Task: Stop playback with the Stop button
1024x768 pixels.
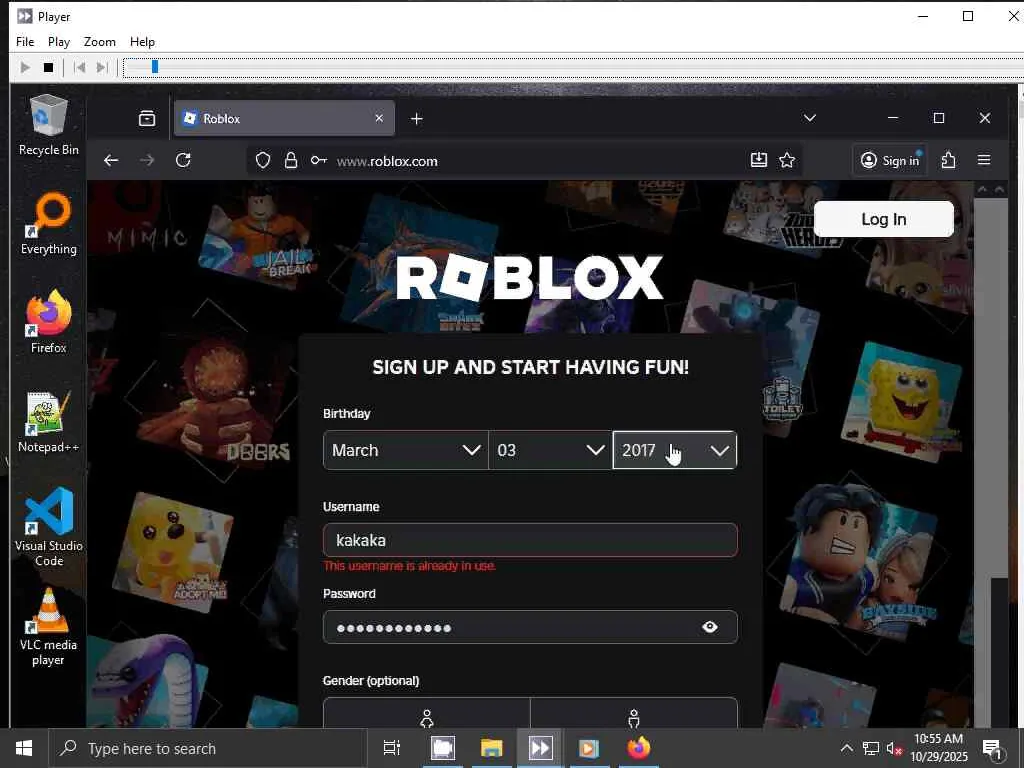Action: 48,67
